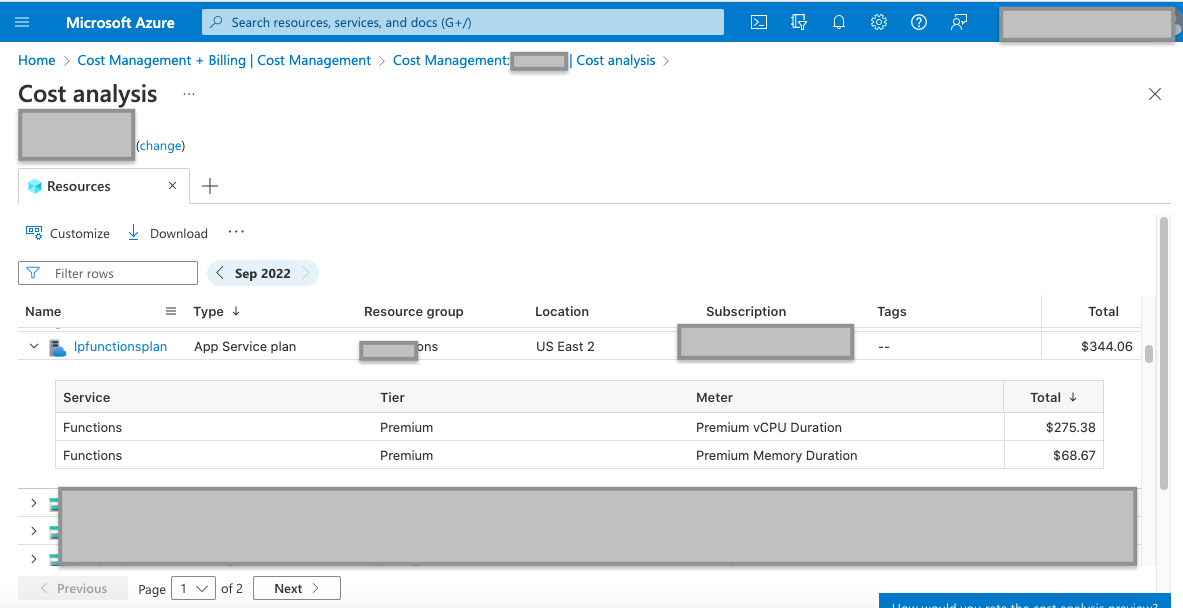Close the Resources tab
This screenshot has height=608, width=1183.
pos(173,186)
